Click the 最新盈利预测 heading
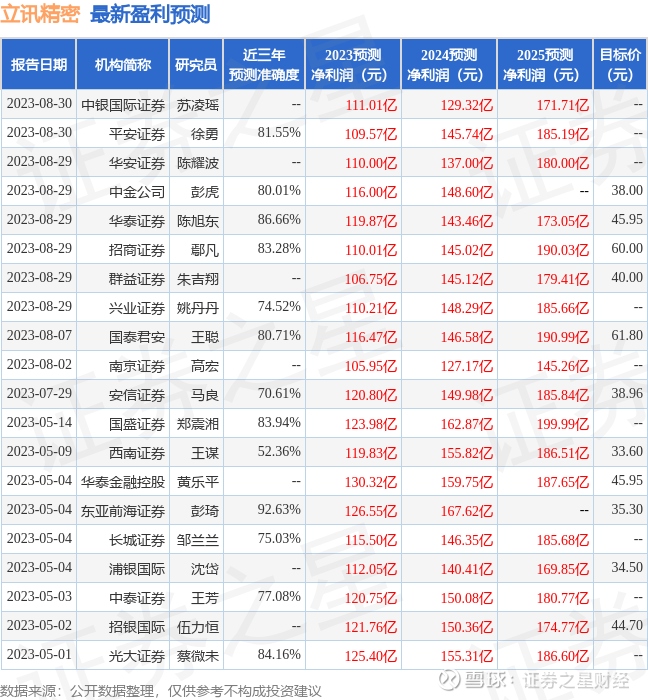 [x=150, y=14]
